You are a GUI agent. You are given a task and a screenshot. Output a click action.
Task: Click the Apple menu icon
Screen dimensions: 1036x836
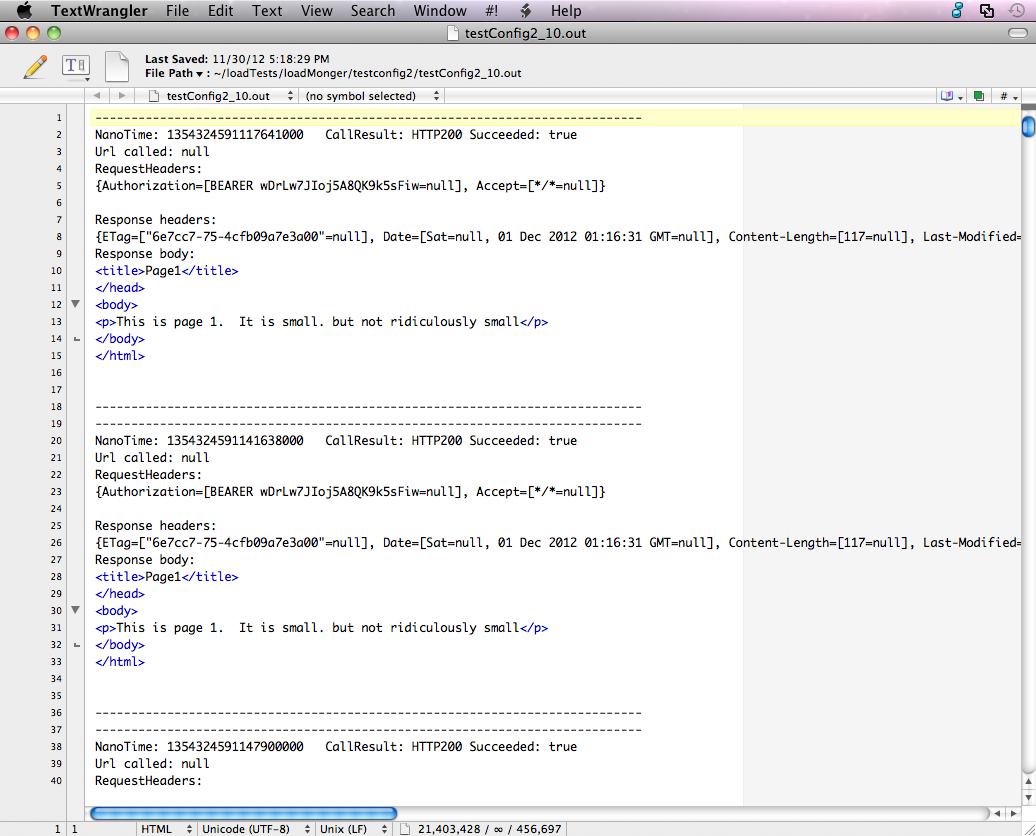click(x=24, y=11)
